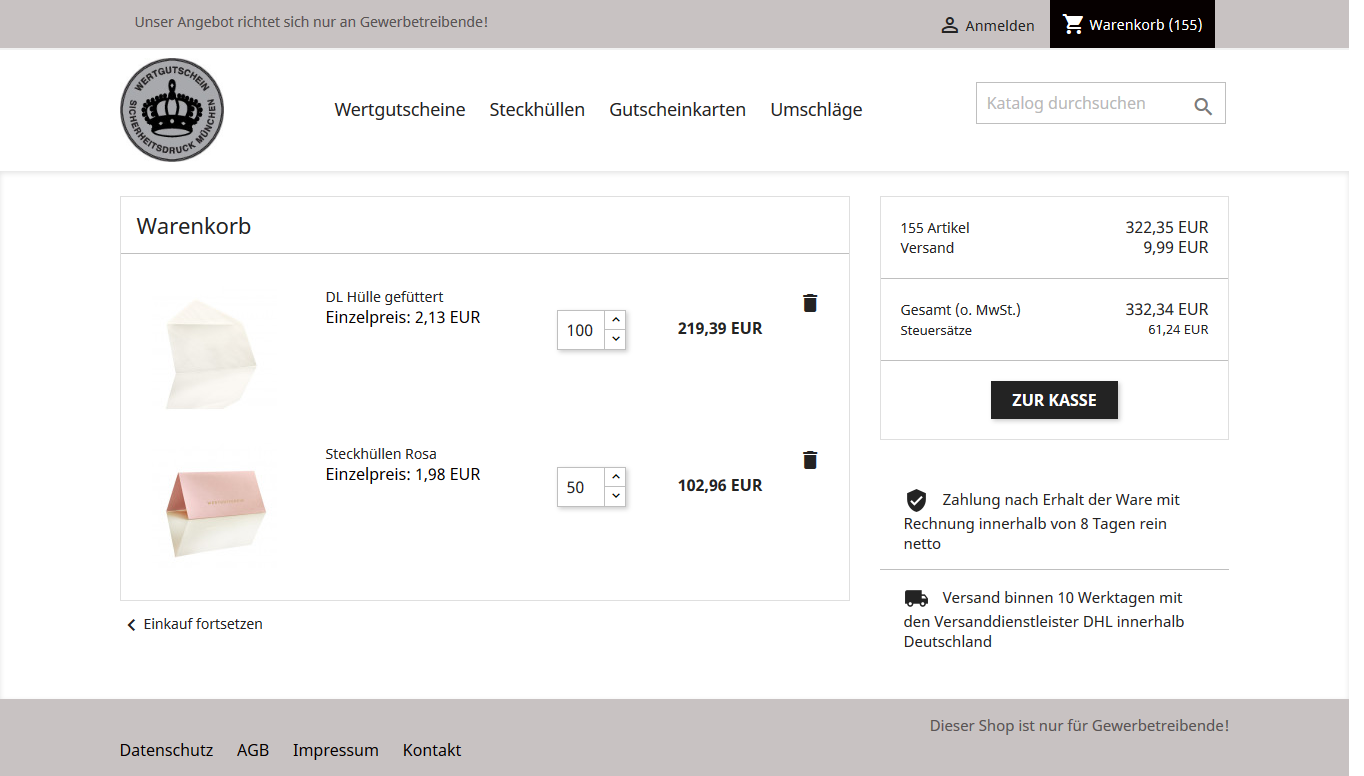Image resolution: width=1364 pixels, height=776 pixels.
Task: Click the shield checkmark payment icon
Action: click(916, 500)
